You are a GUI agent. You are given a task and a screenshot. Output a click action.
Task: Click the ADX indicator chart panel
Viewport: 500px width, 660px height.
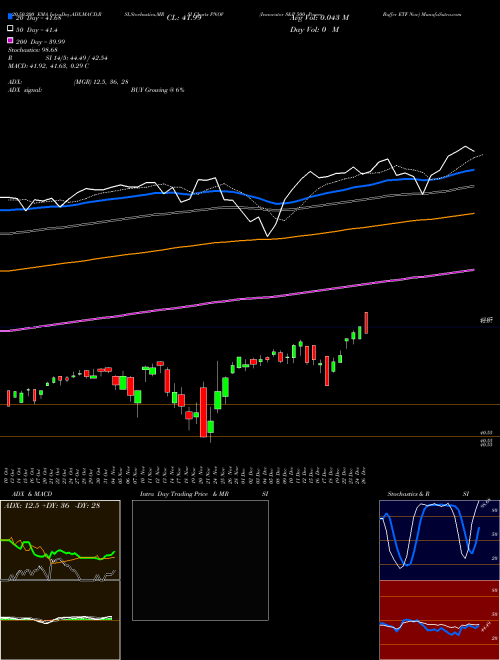pos(60,540)
